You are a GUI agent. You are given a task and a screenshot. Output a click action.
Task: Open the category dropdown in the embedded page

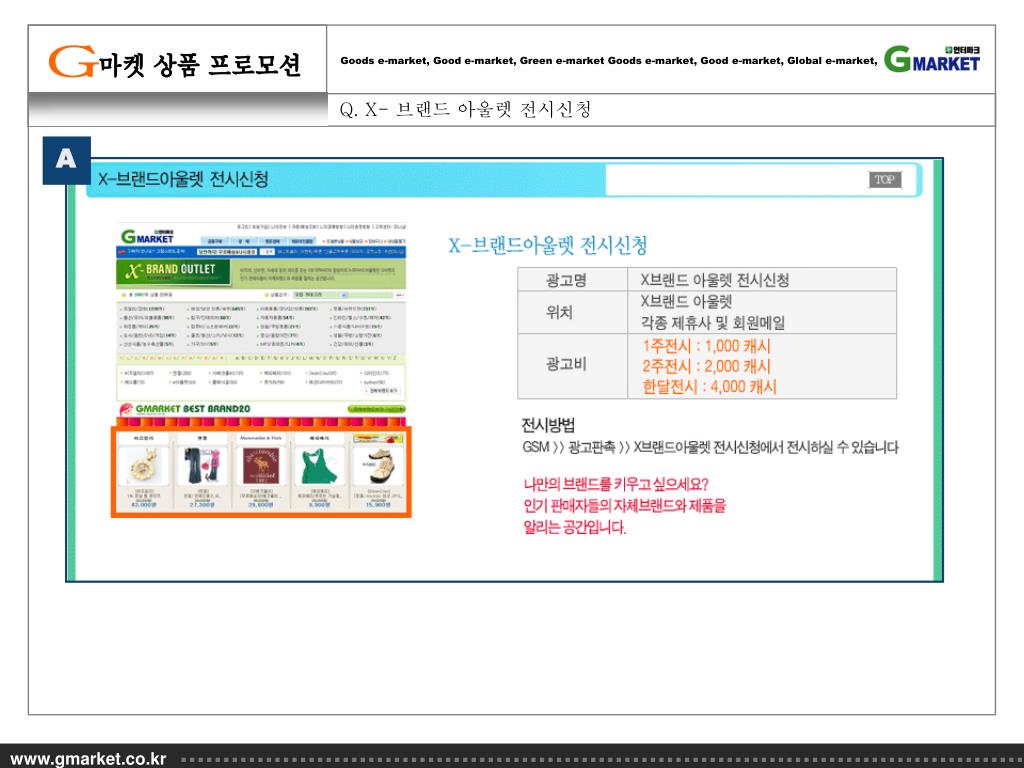(x=320, y=295)
